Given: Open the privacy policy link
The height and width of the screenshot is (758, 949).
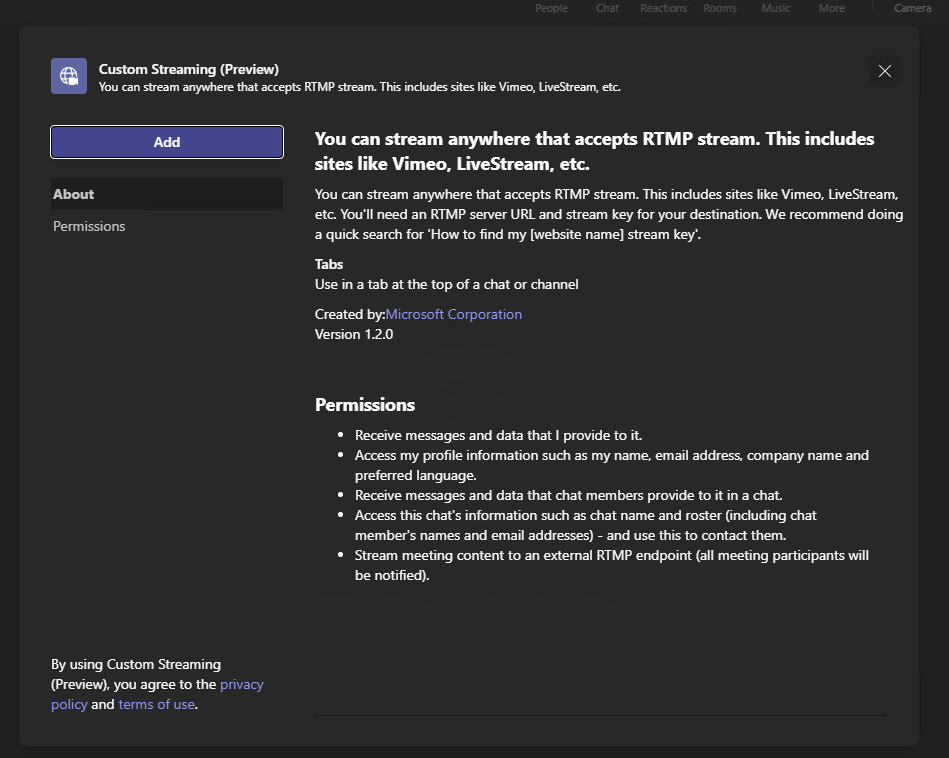Looking at the screenshot, I should click(x=242, y=684).
